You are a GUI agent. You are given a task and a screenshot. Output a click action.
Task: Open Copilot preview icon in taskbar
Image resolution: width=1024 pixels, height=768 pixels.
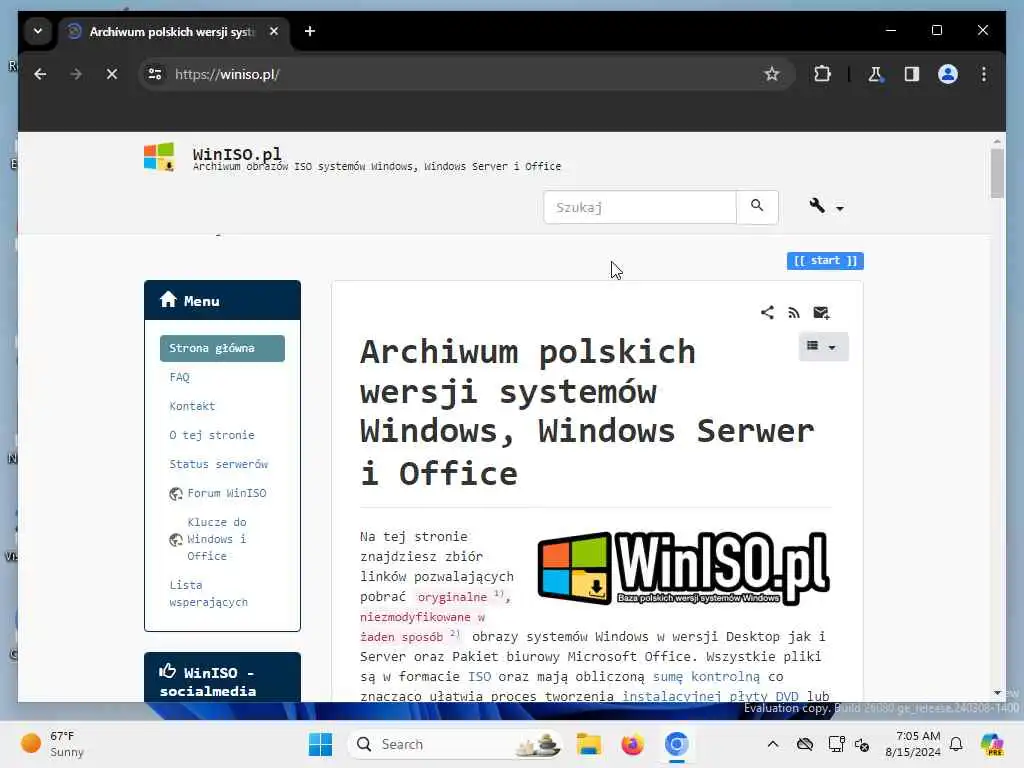point(991,744)
